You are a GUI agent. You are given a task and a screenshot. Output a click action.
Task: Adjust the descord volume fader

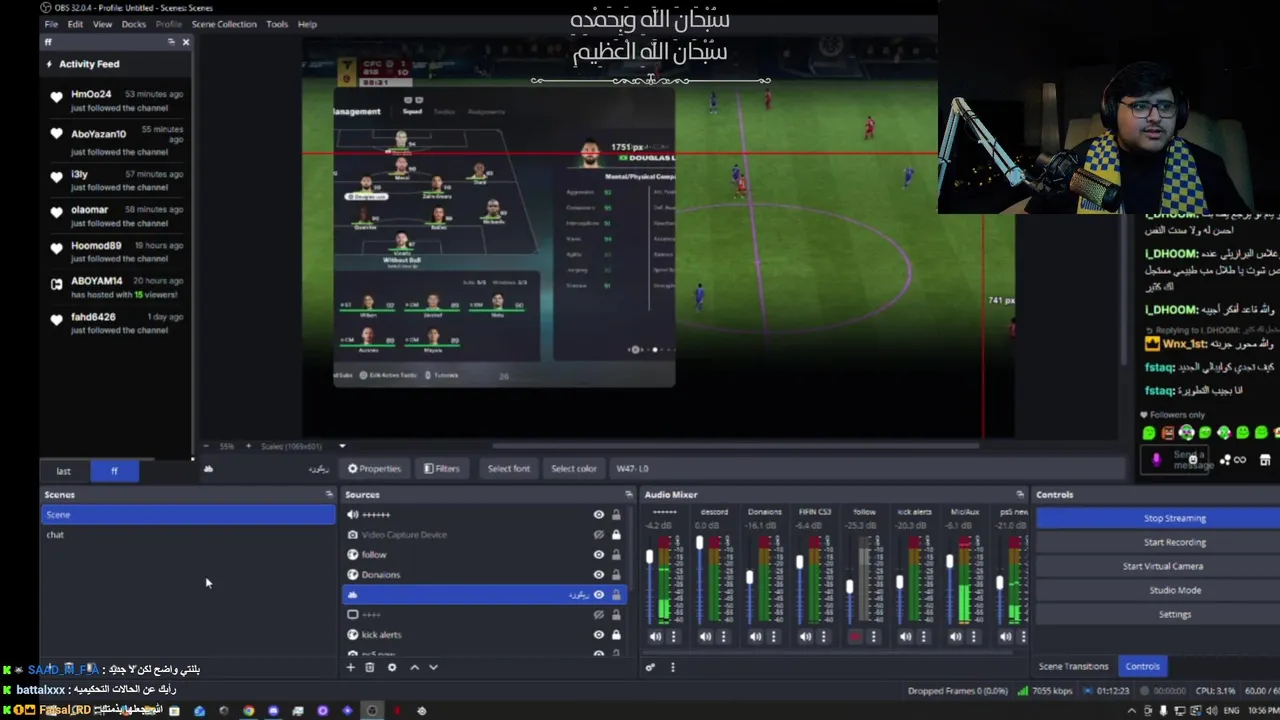(699, 545)
